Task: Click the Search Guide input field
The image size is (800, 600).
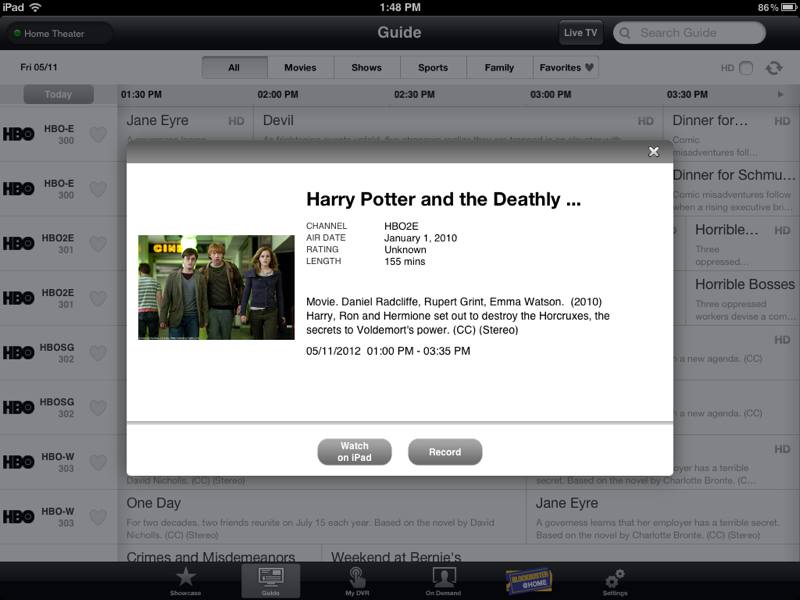Action: (690, 33)
